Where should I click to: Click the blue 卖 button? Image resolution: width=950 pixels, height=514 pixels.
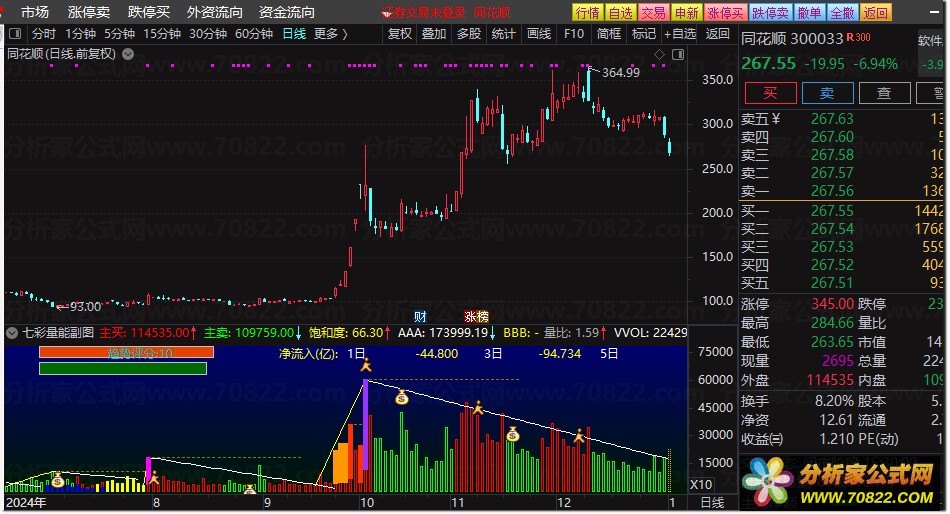click(x=827, y=93)
